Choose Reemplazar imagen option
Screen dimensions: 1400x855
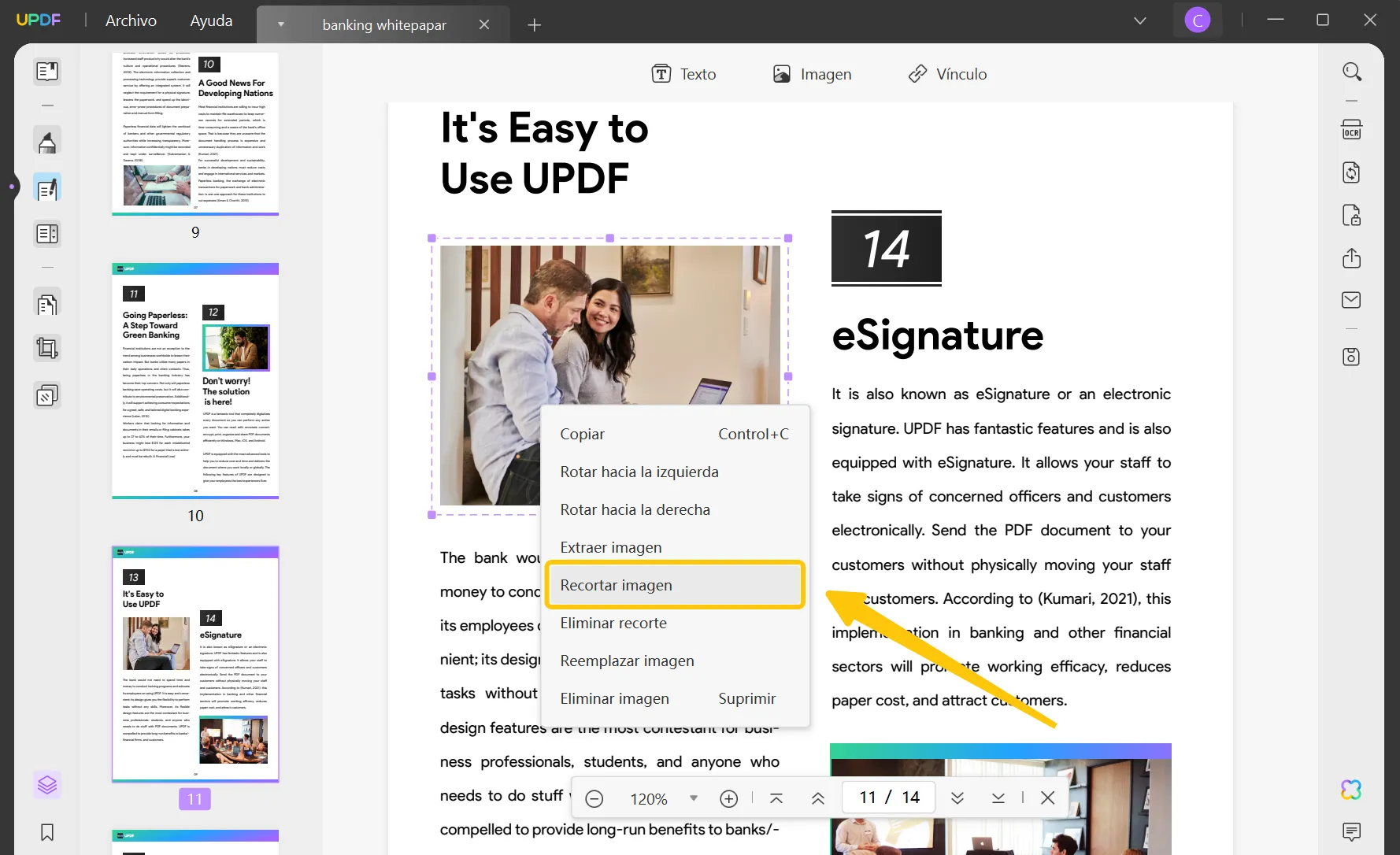tap(675, 661)
